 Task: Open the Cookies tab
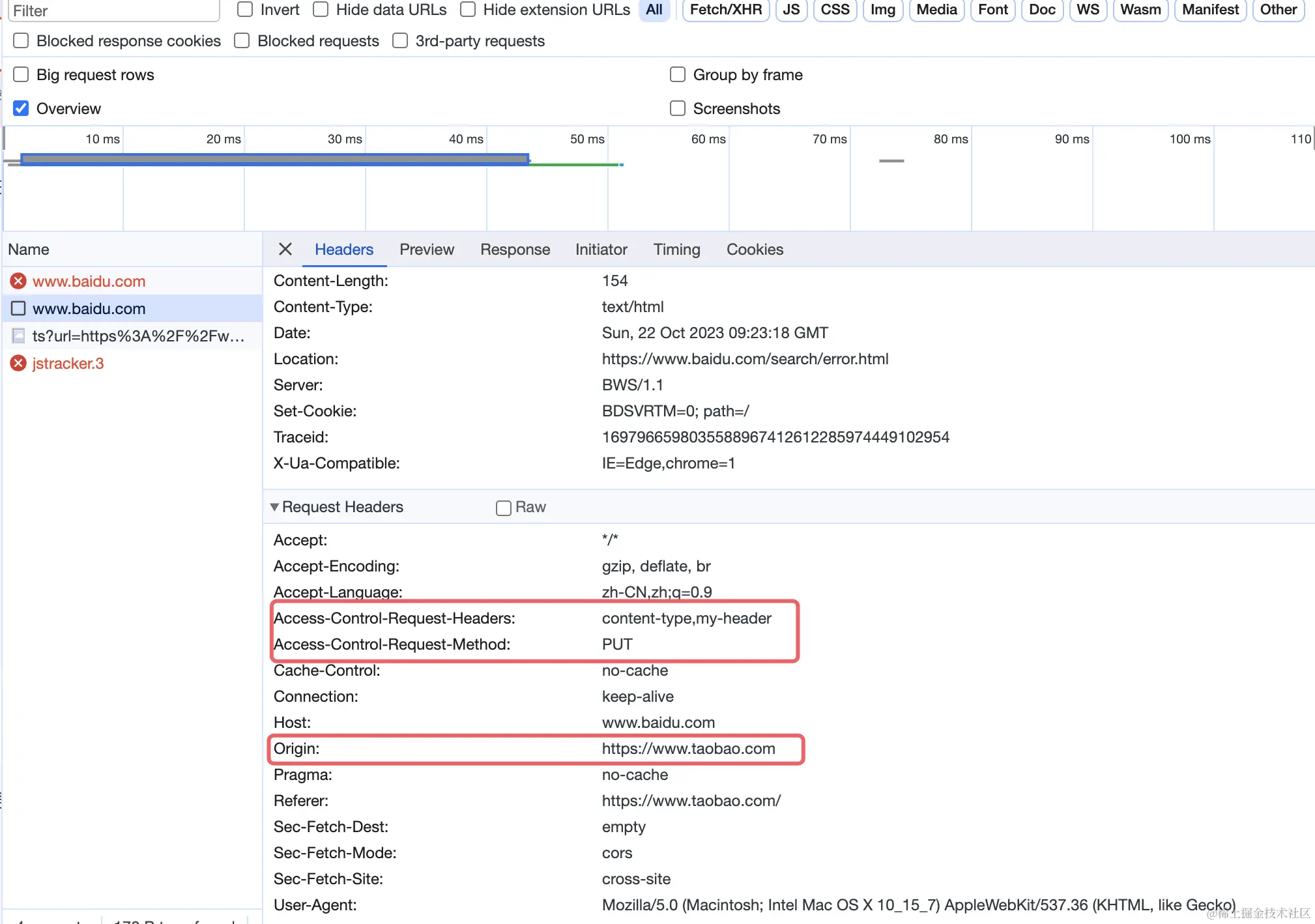(755, 250)
